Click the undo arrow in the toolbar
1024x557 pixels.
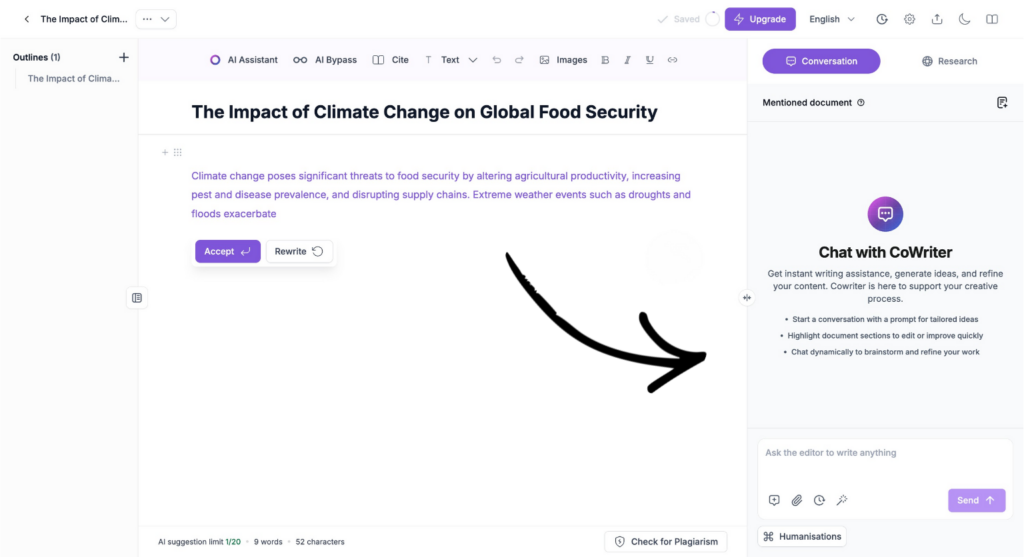coord(497,60)
